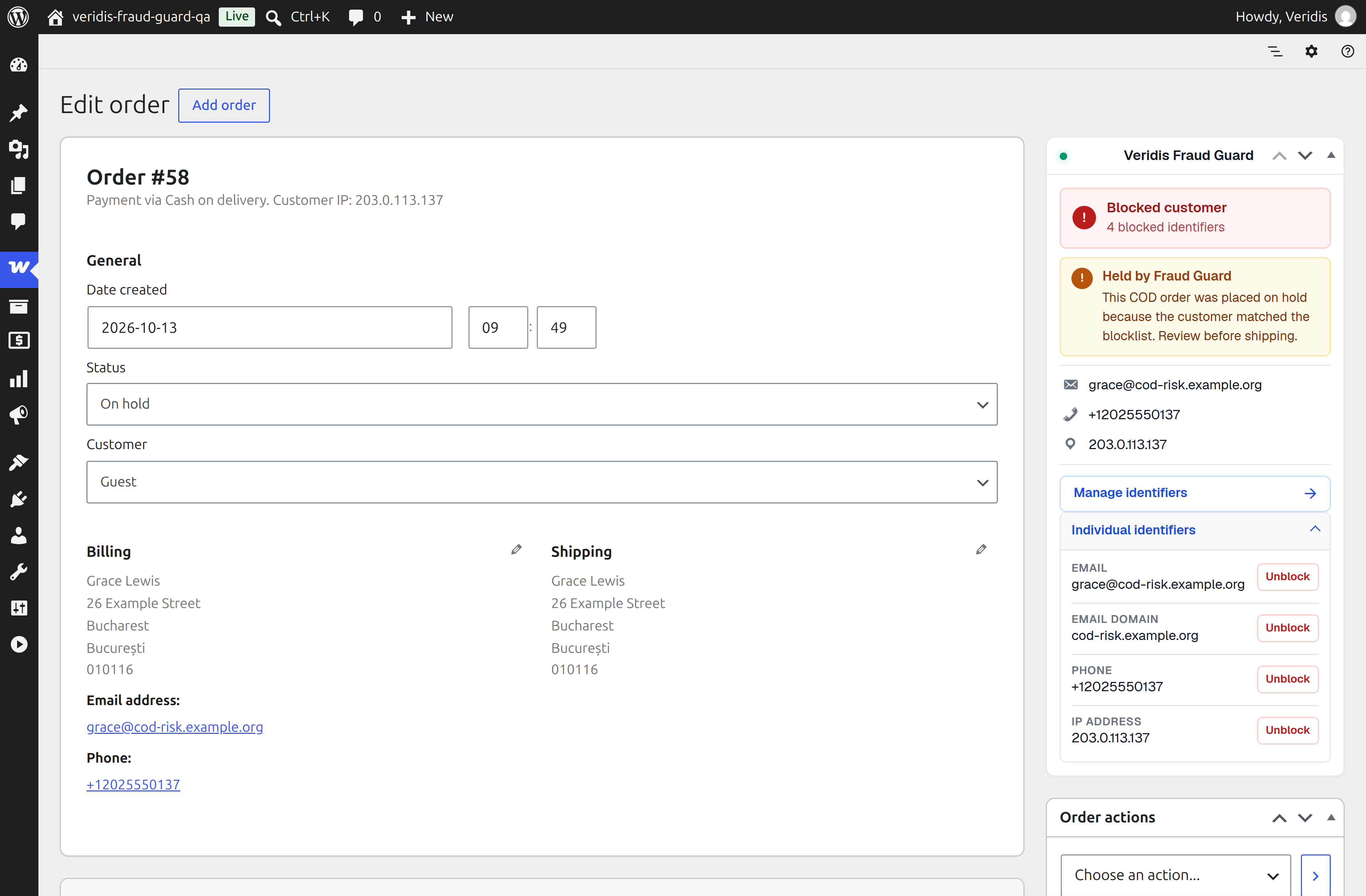Unblock the EMAIL identifier
1366x896 pixels.
(1287, 576)
